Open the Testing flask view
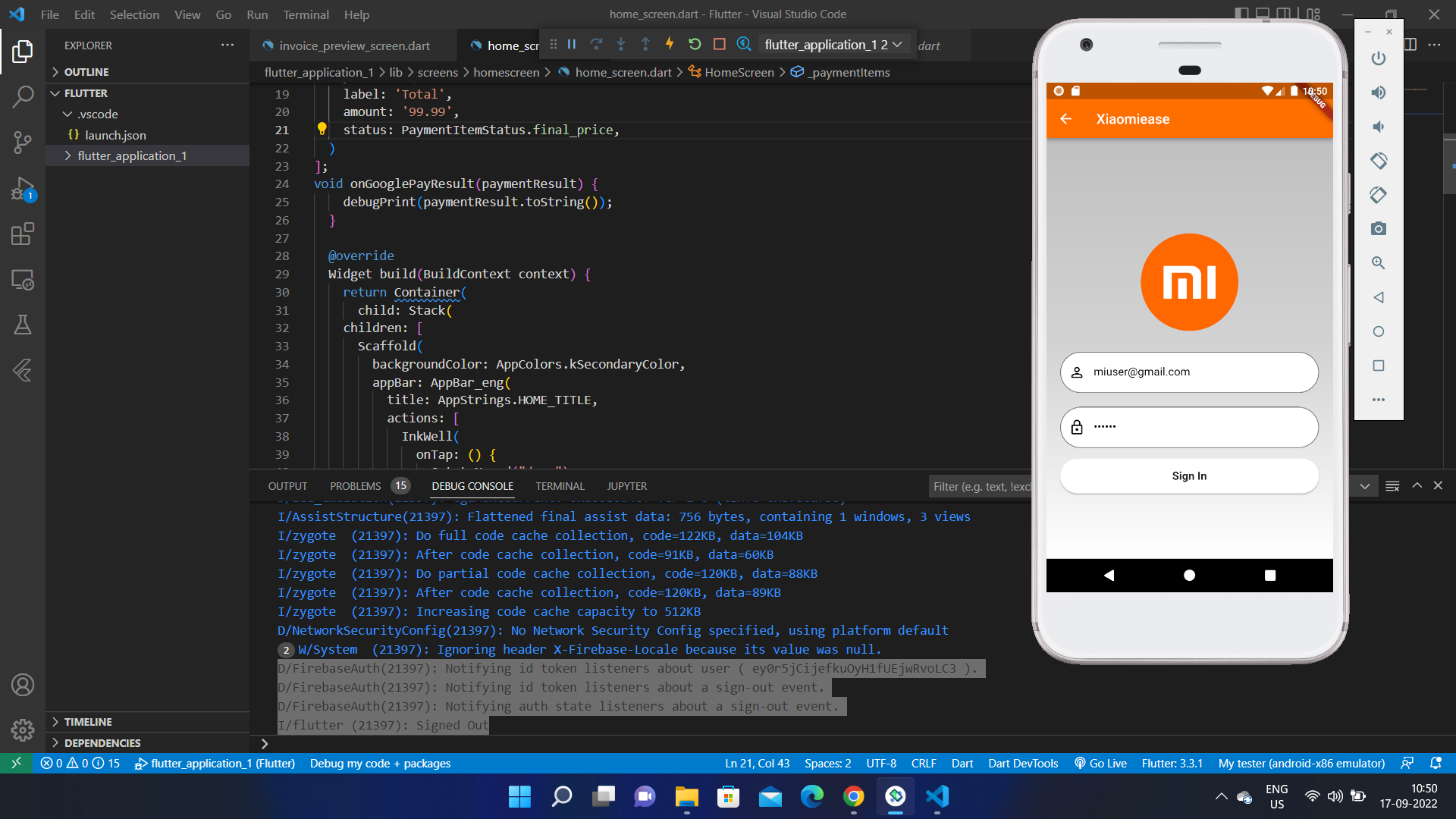Viewport: 1456px width, 819px height. point(23,325)
